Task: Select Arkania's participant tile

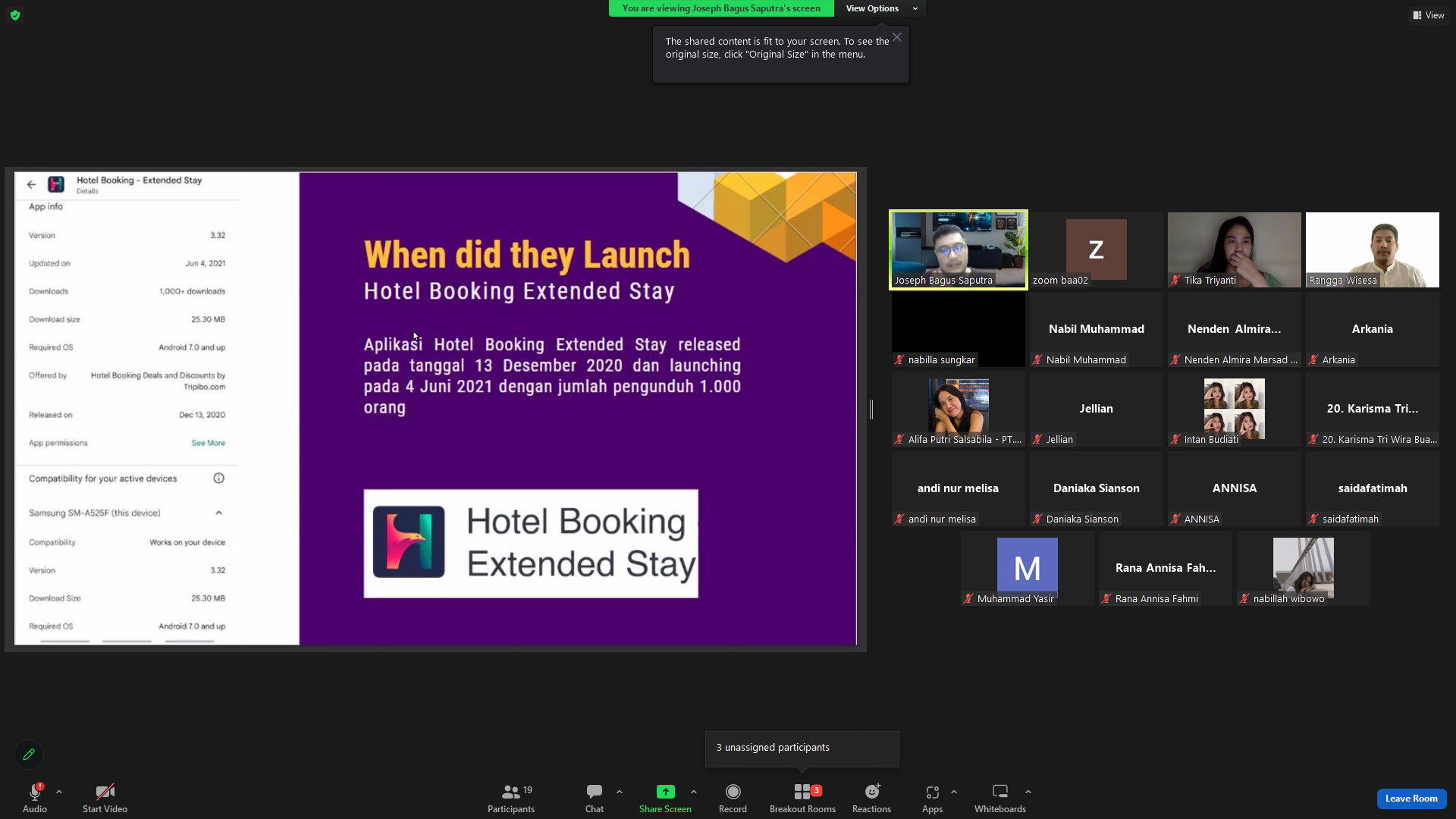Action: coord(1373,329)
